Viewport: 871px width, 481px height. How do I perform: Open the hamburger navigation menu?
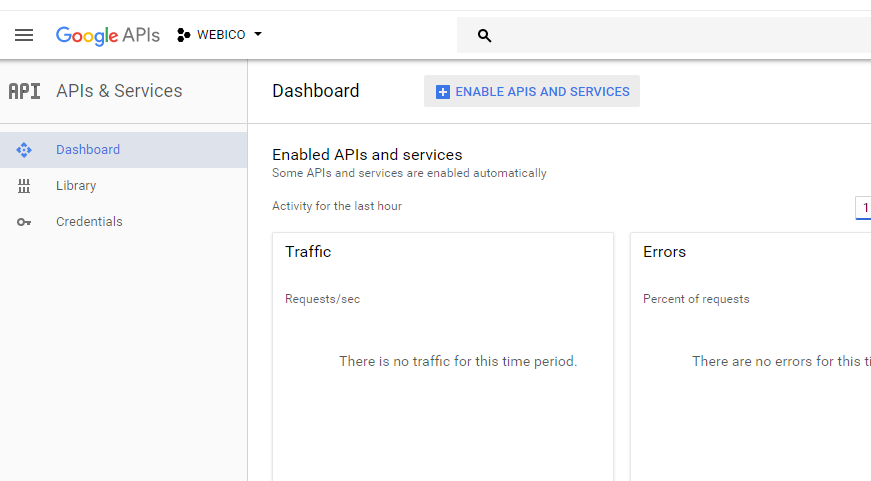(x=24, y=35)
